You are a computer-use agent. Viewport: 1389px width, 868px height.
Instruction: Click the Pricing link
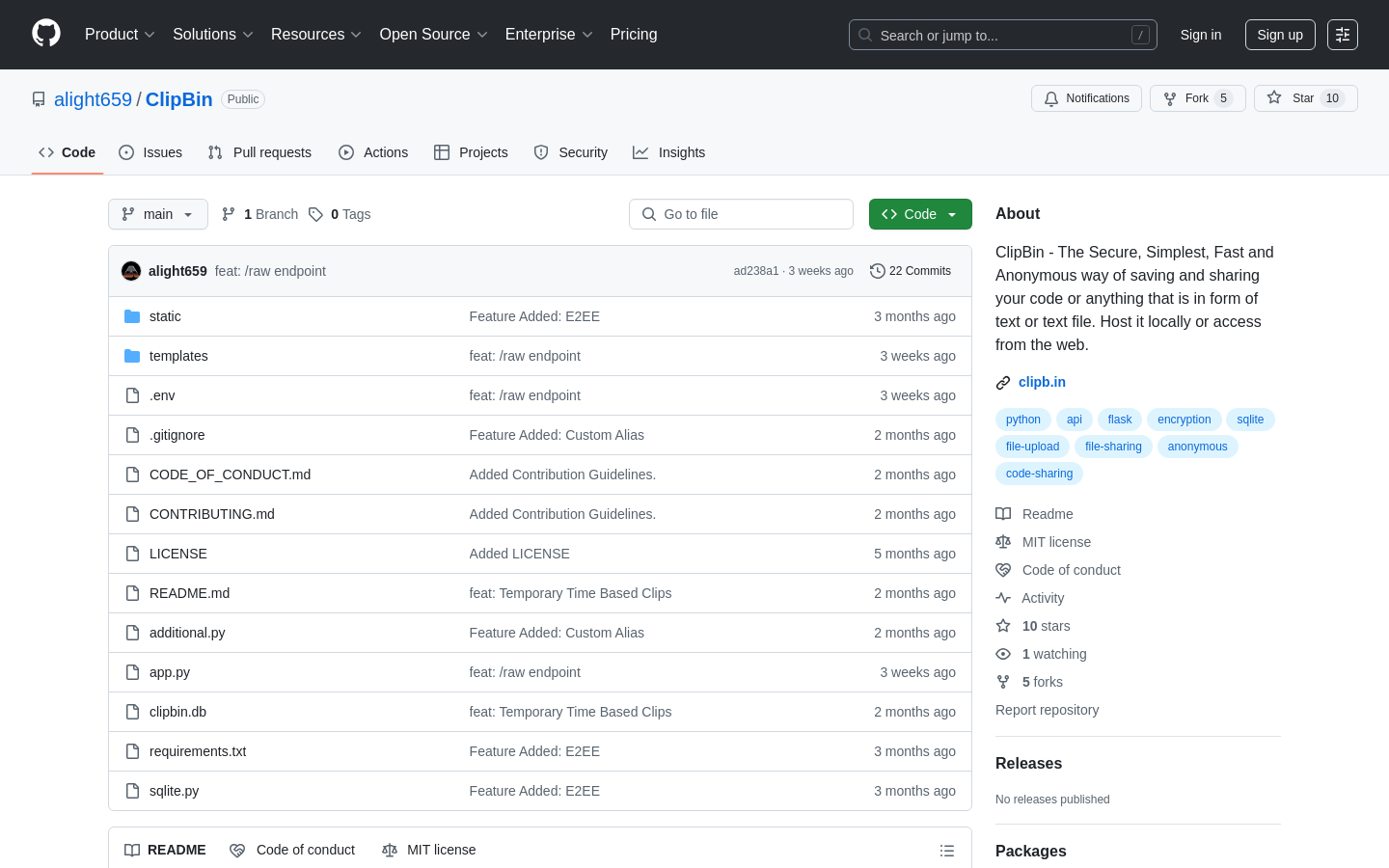634,34
